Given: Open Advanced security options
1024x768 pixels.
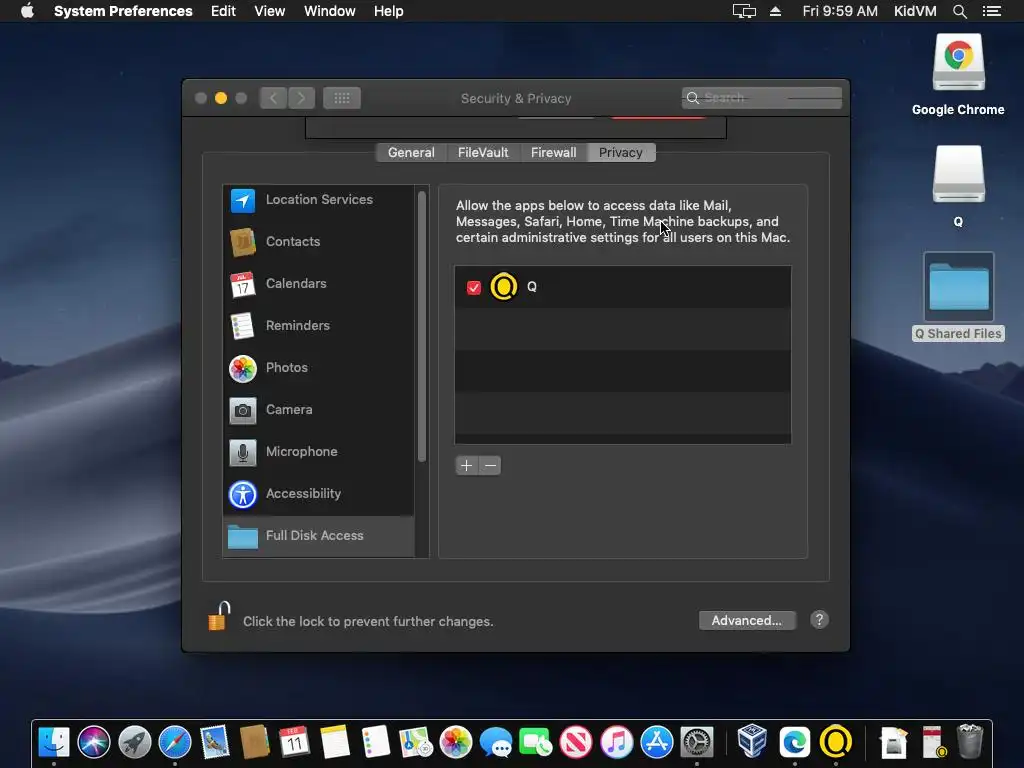Looking at the screenshot, I should [x=746, y=620].
